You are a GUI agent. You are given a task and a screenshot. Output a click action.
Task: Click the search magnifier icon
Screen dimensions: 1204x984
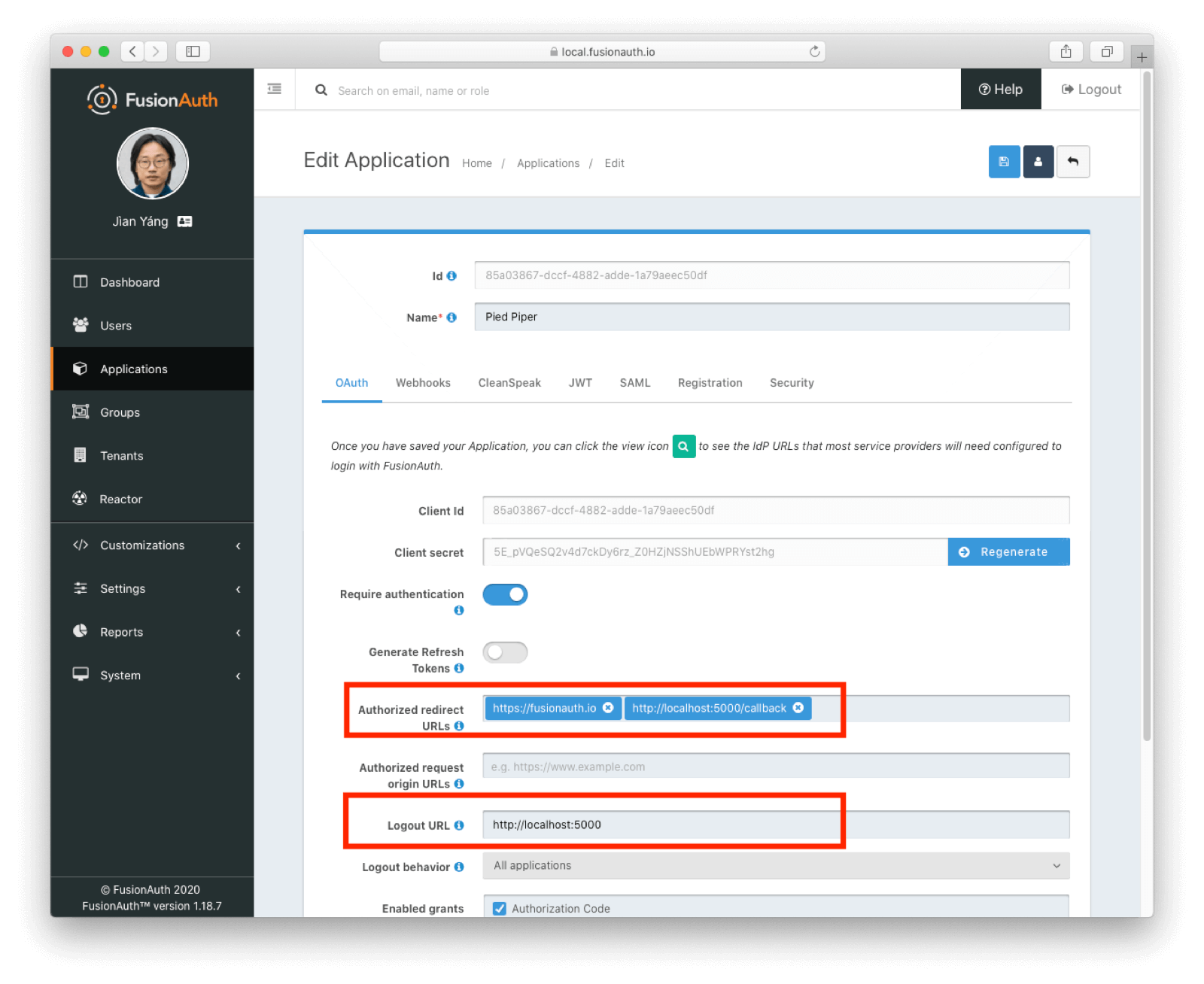[321, 90]
